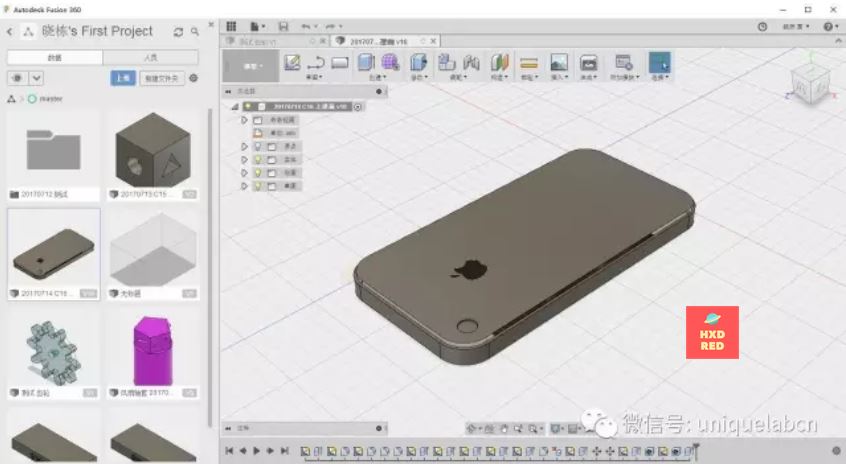Toggle visibility bulb of last browser folder

(x=257, y=186)
